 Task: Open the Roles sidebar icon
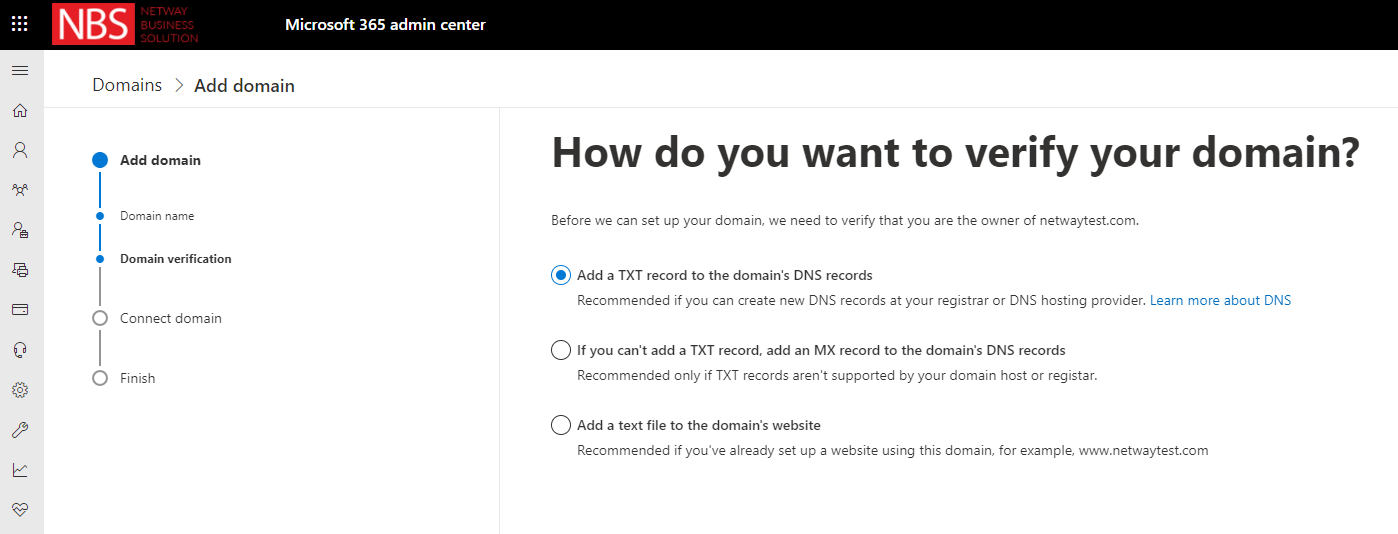20,229
